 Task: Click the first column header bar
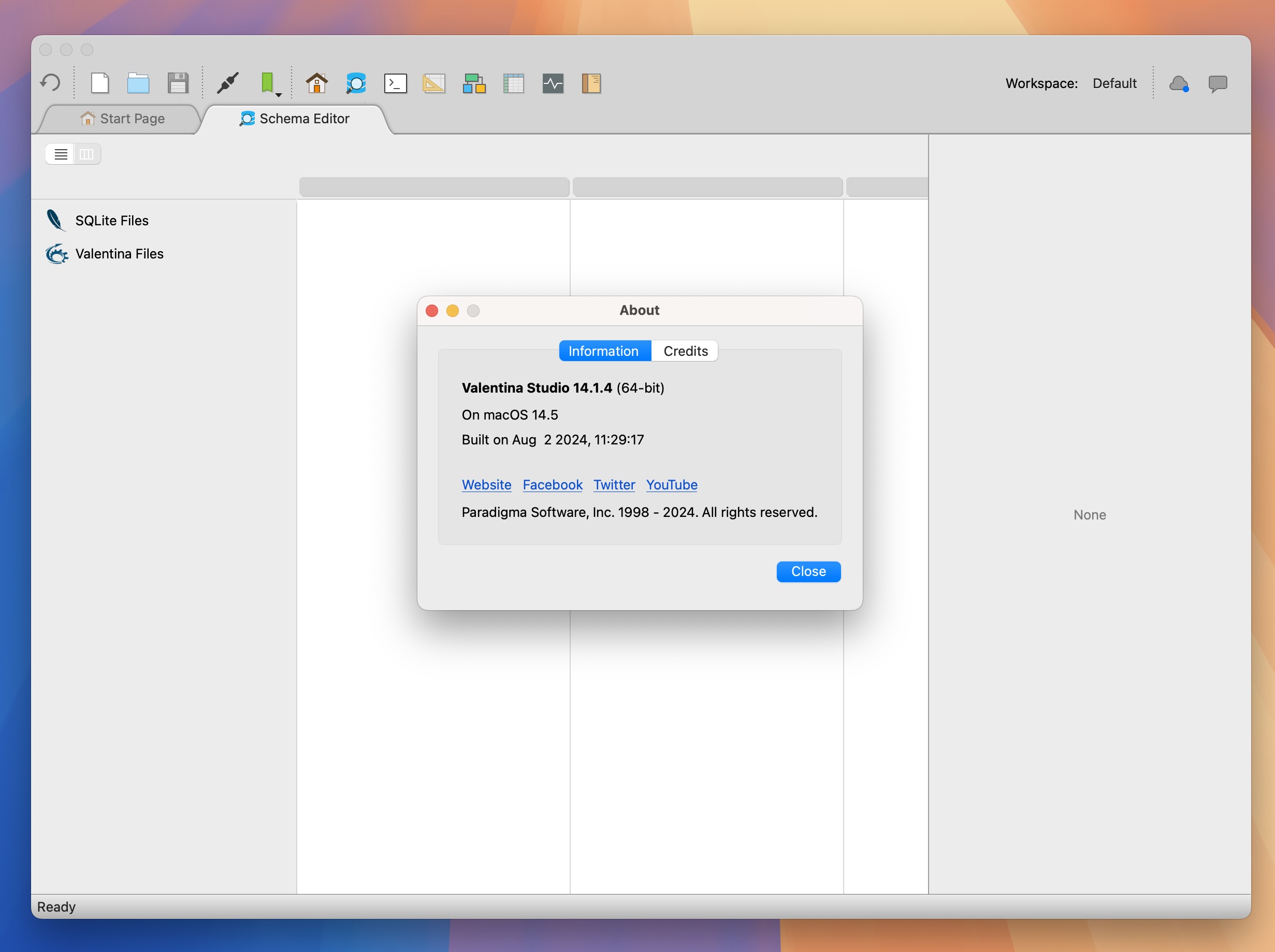(434, 187)
